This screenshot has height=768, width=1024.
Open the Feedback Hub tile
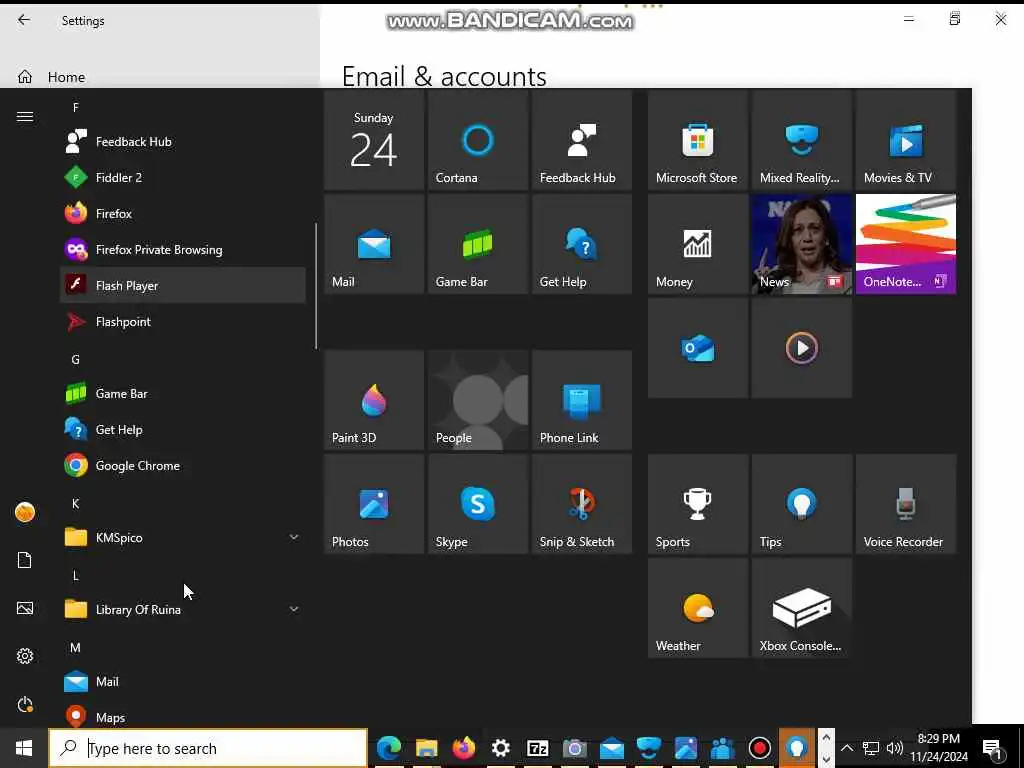coord(582,140)
